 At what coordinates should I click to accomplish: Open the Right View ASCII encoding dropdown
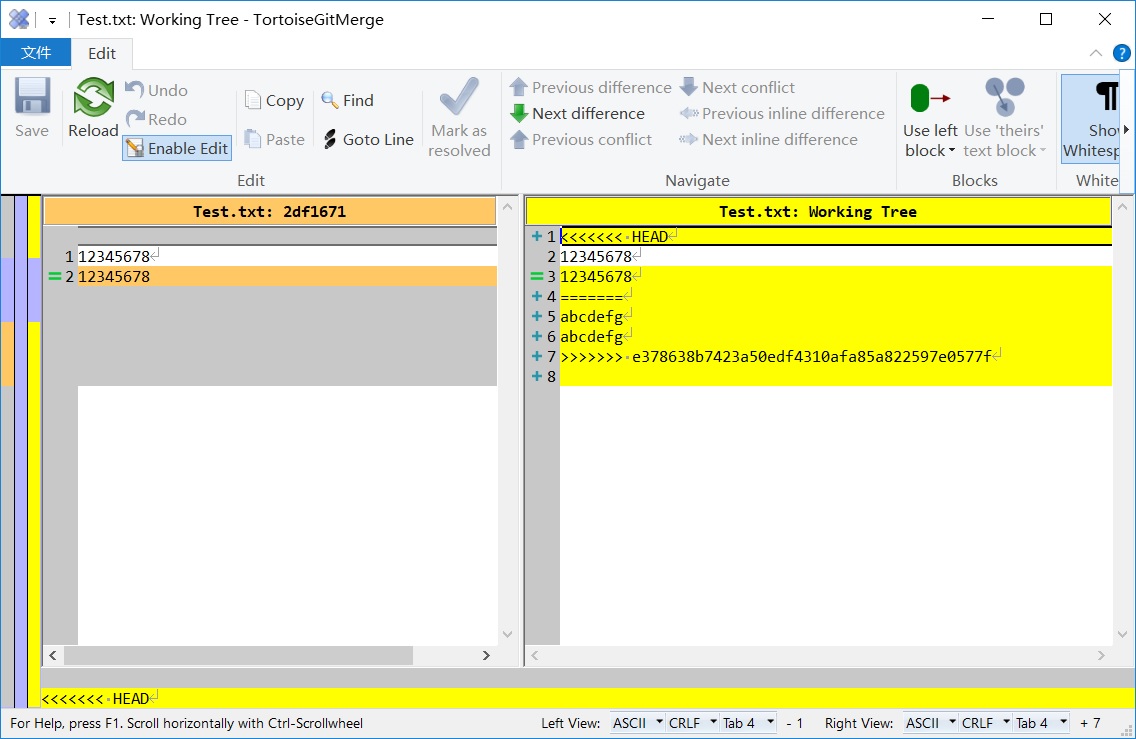point(931,723)
